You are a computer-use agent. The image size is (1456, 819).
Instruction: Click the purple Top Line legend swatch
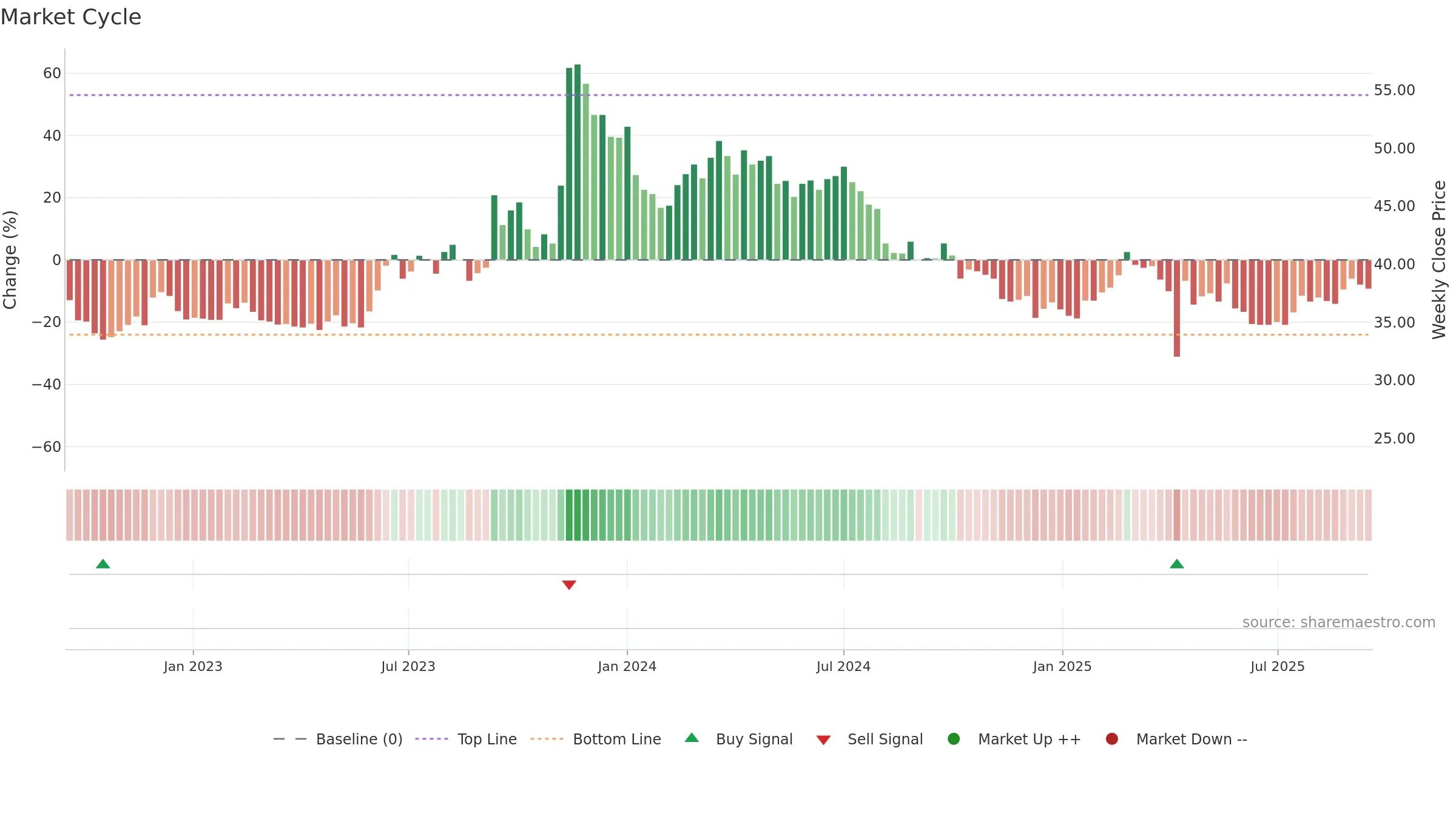431,739
